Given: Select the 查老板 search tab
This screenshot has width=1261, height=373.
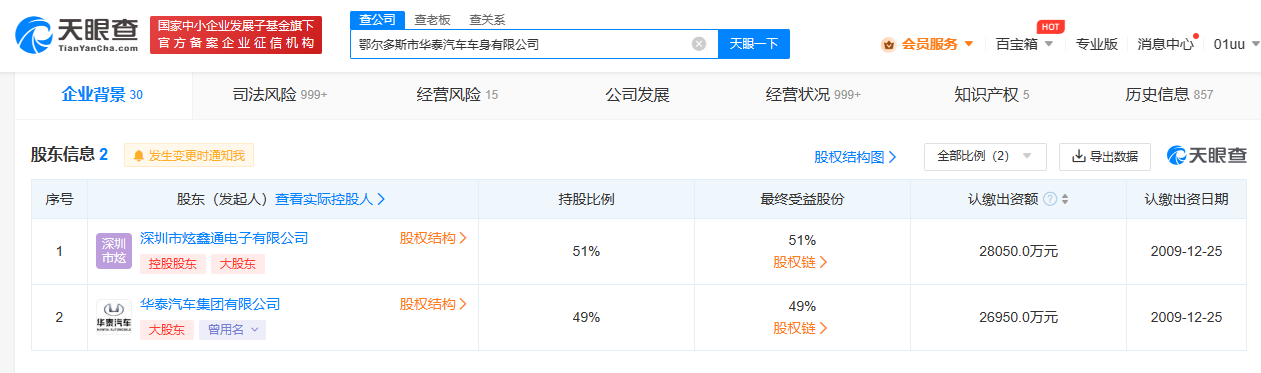Looking at the screenshot, I should coord(432,19).
